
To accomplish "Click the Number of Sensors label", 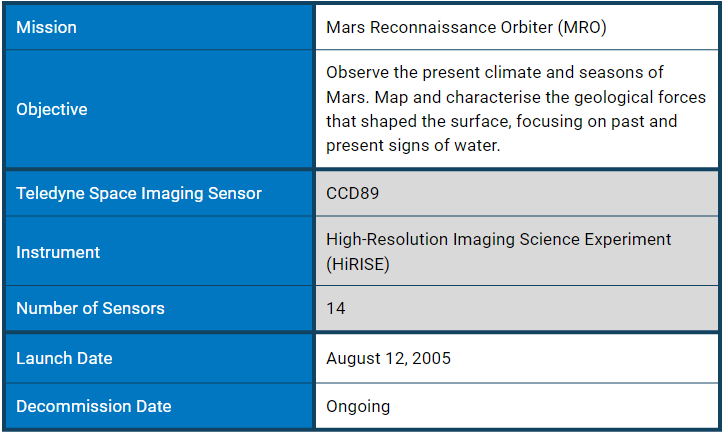I will point(91,308).
